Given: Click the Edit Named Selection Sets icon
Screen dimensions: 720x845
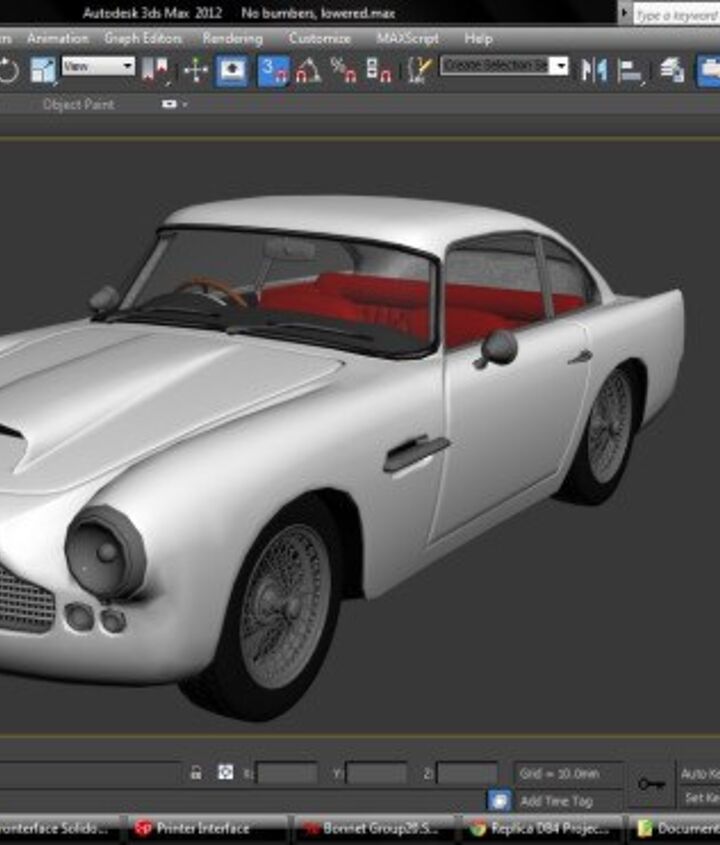Looking at the screenshot, I should coord(421,70).
